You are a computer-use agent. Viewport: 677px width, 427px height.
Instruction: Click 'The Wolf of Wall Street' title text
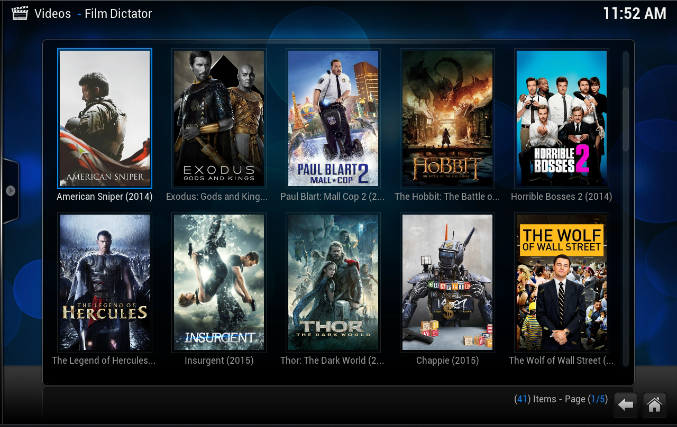(561, 361)
